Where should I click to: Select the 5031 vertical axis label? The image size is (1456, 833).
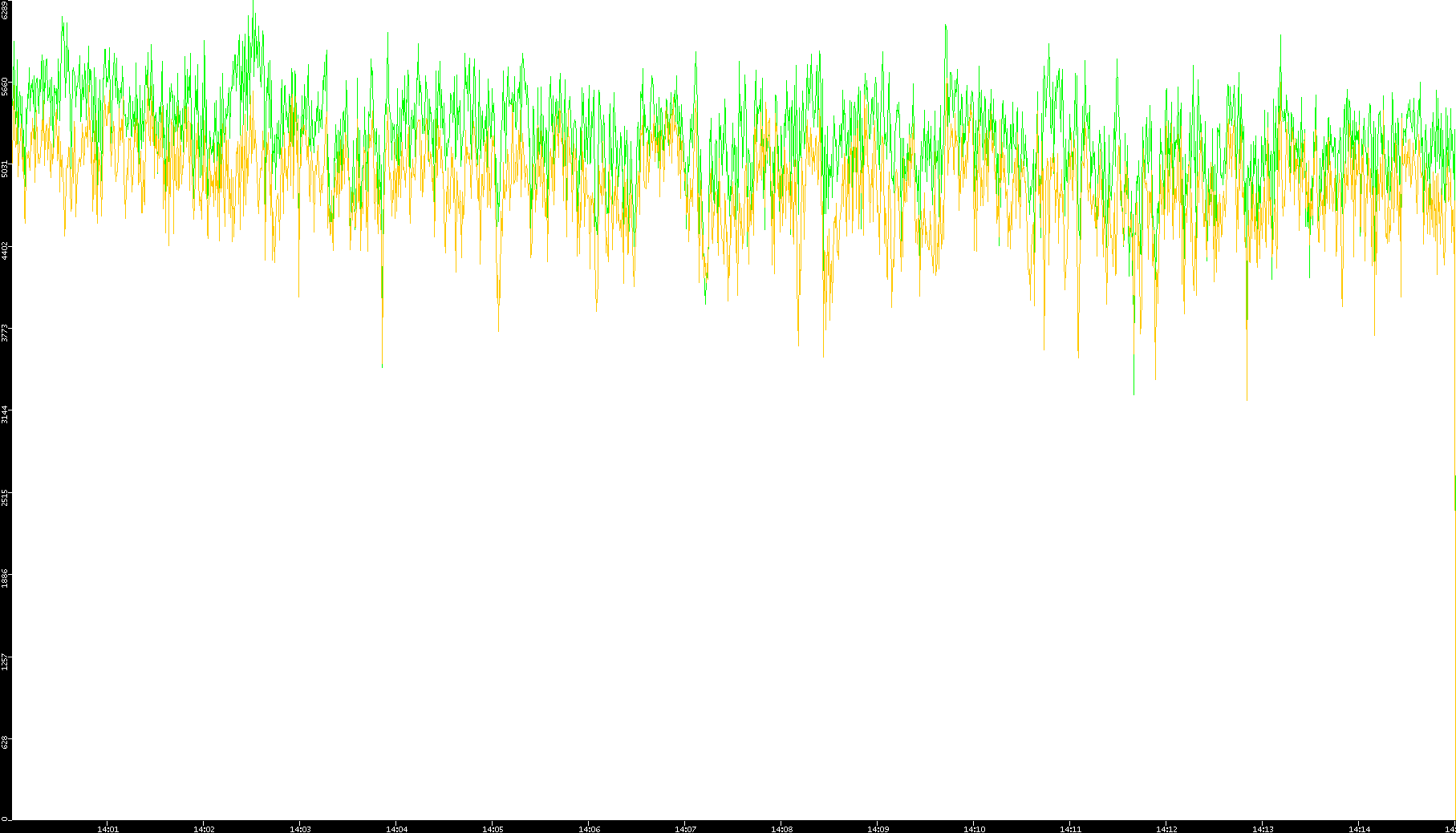tap(6, 168)
